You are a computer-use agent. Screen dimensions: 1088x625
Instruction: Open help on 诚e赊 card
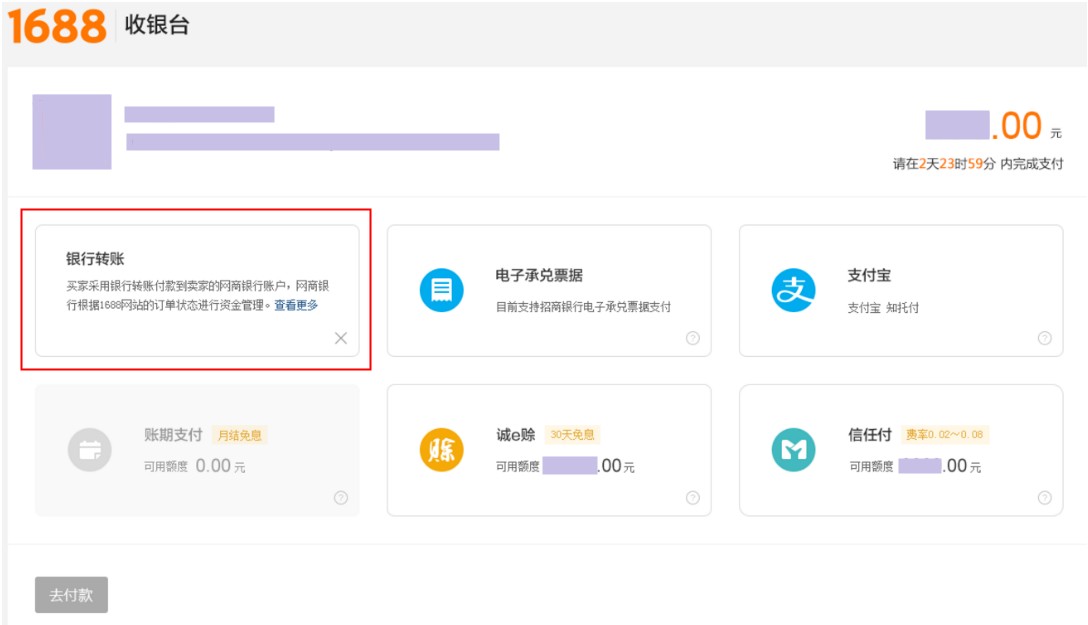692,497
